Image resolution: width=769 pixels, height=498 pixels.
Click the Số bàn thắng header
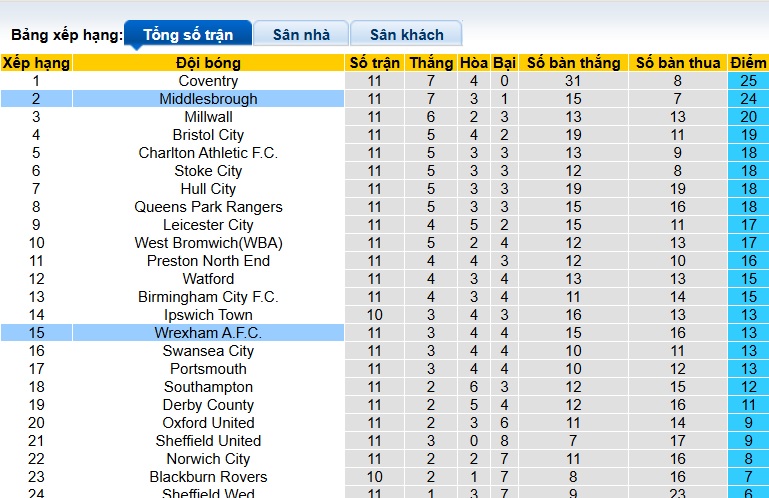(x=573, y=63)
